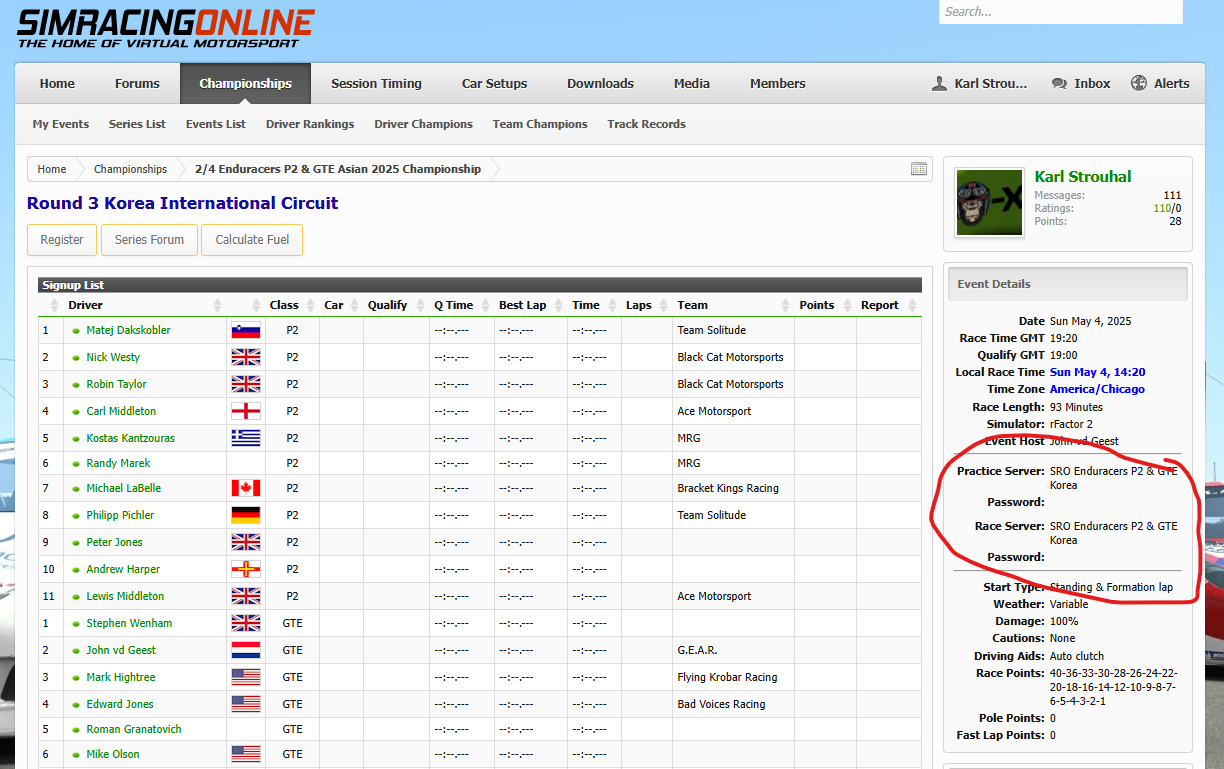Open America/Chicago time zone link
This screenshot has height=769, width=1224.
(1097, 390)
